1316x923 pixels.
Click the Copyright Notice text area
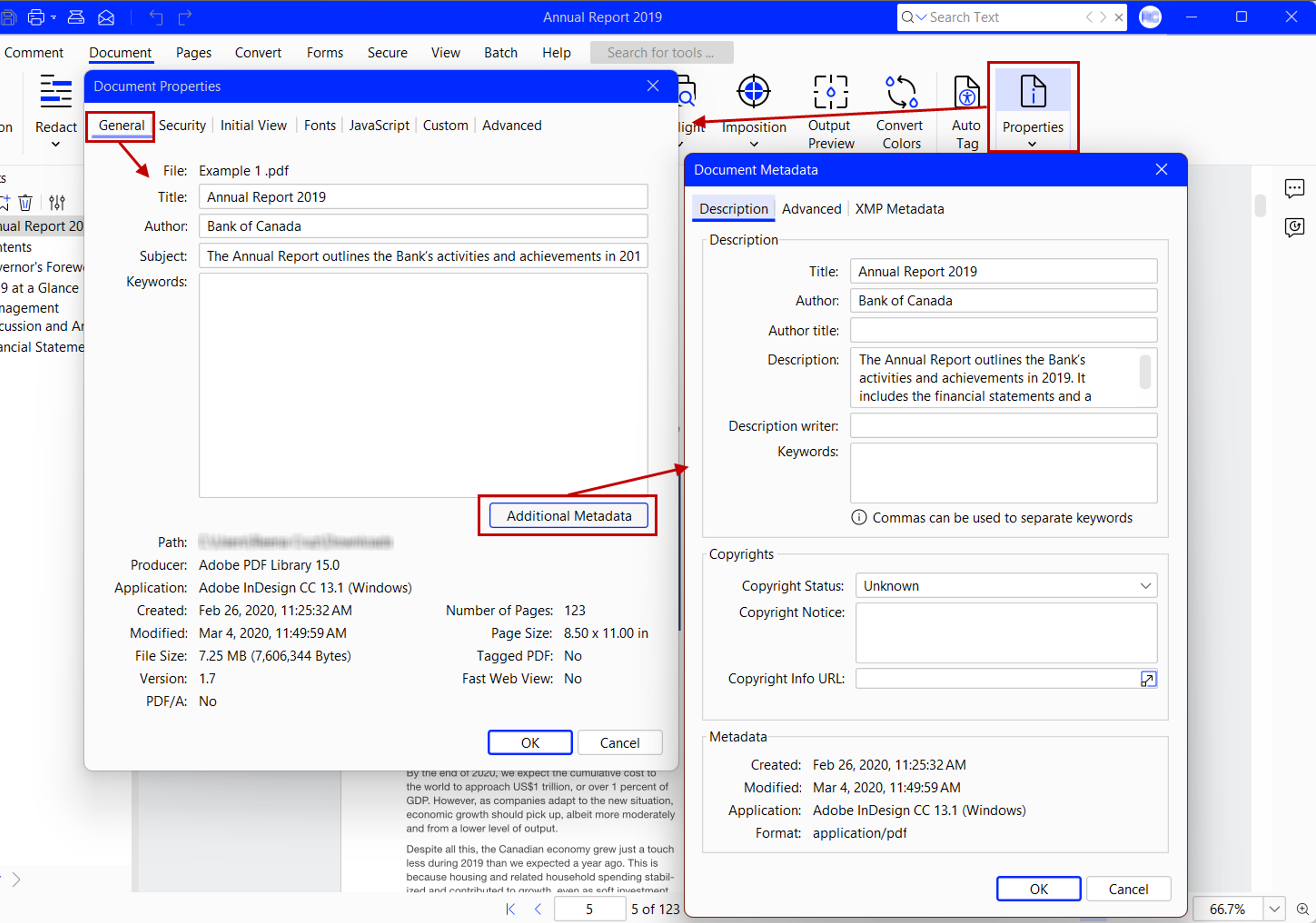pos(1006,632)
